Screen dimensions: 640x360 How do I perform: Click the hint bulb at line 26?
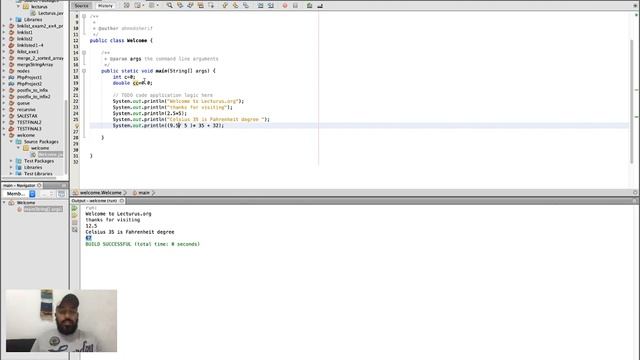(x=76, y=126)
